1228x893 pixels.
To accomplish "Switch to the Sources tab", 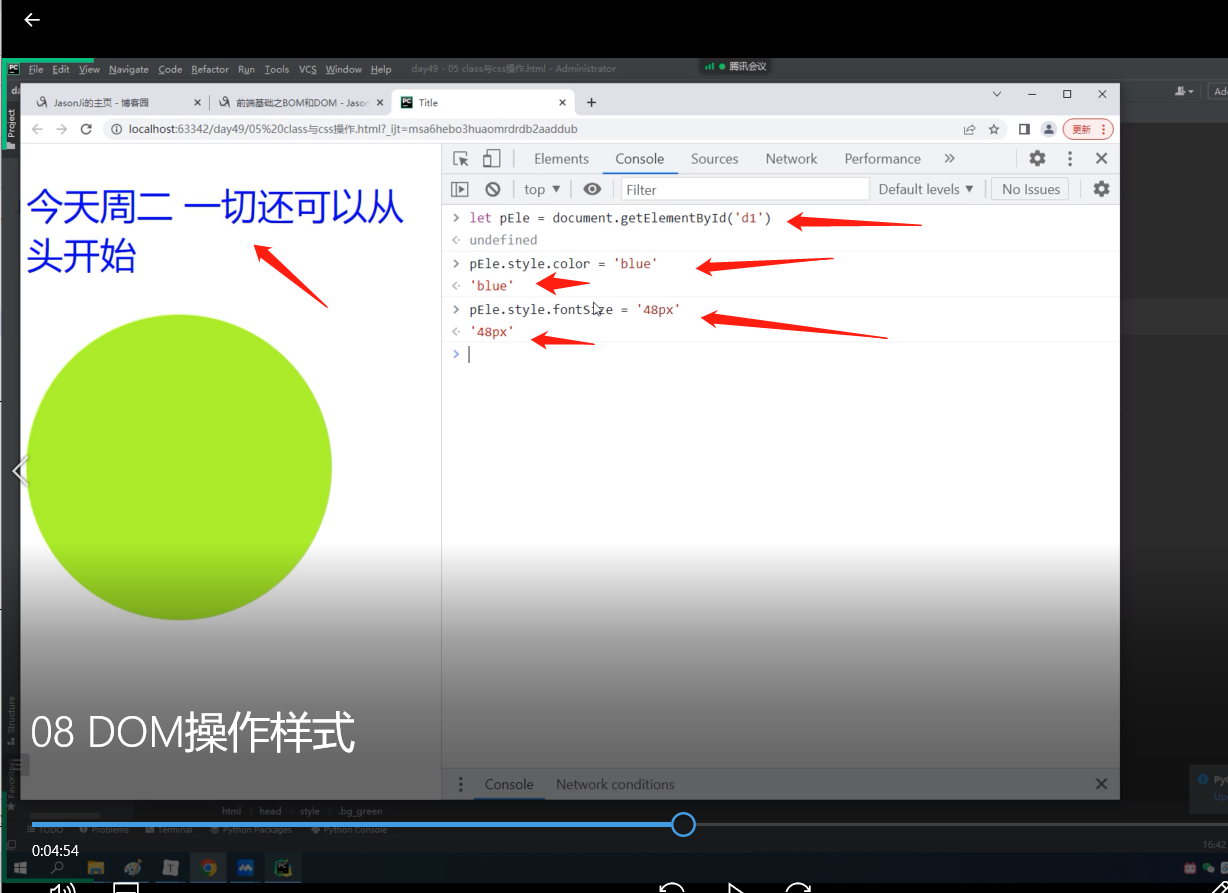I will pyautogui.click(x=714, y=159).
